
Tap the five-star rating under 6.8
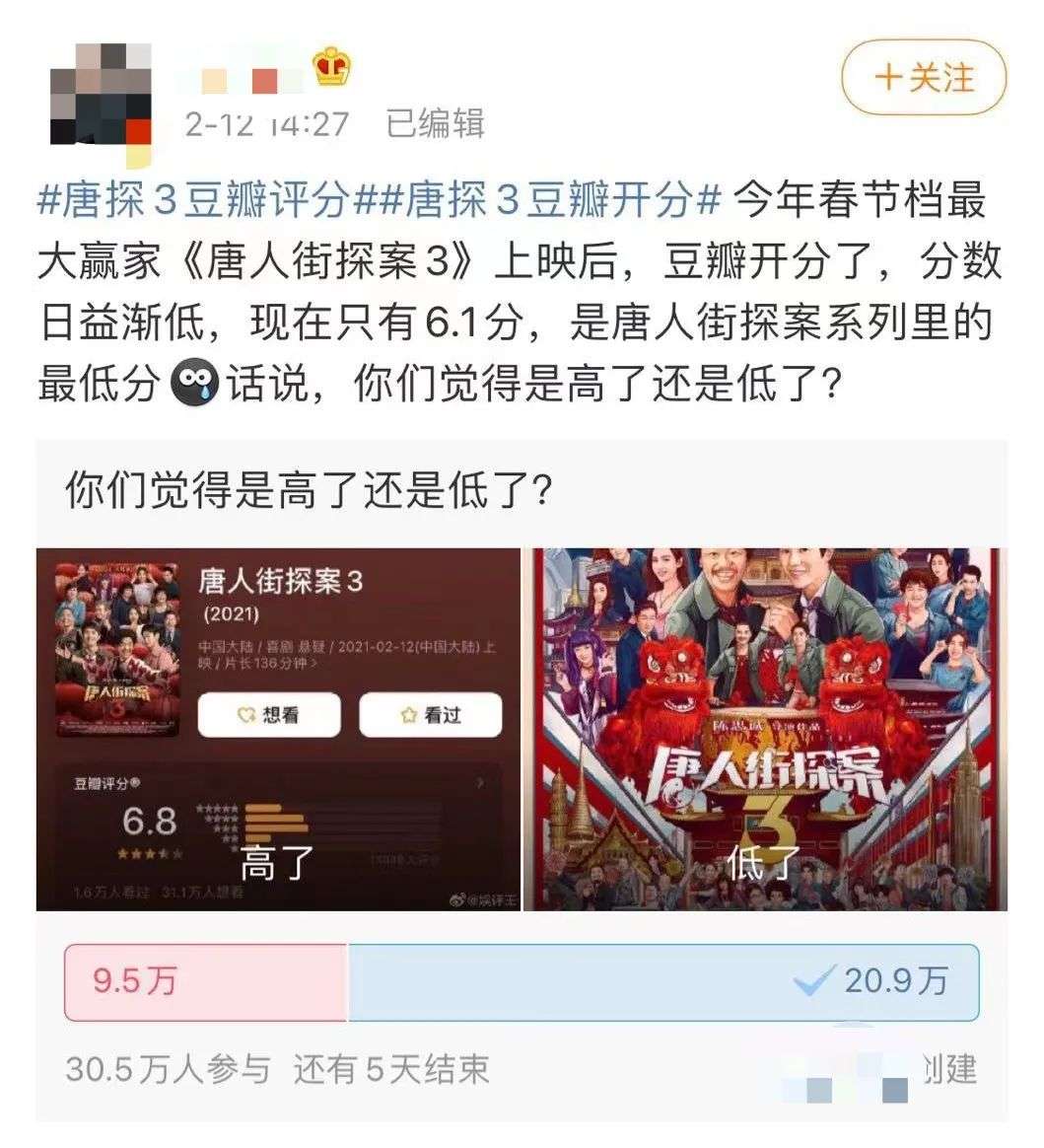pos(149,854)
